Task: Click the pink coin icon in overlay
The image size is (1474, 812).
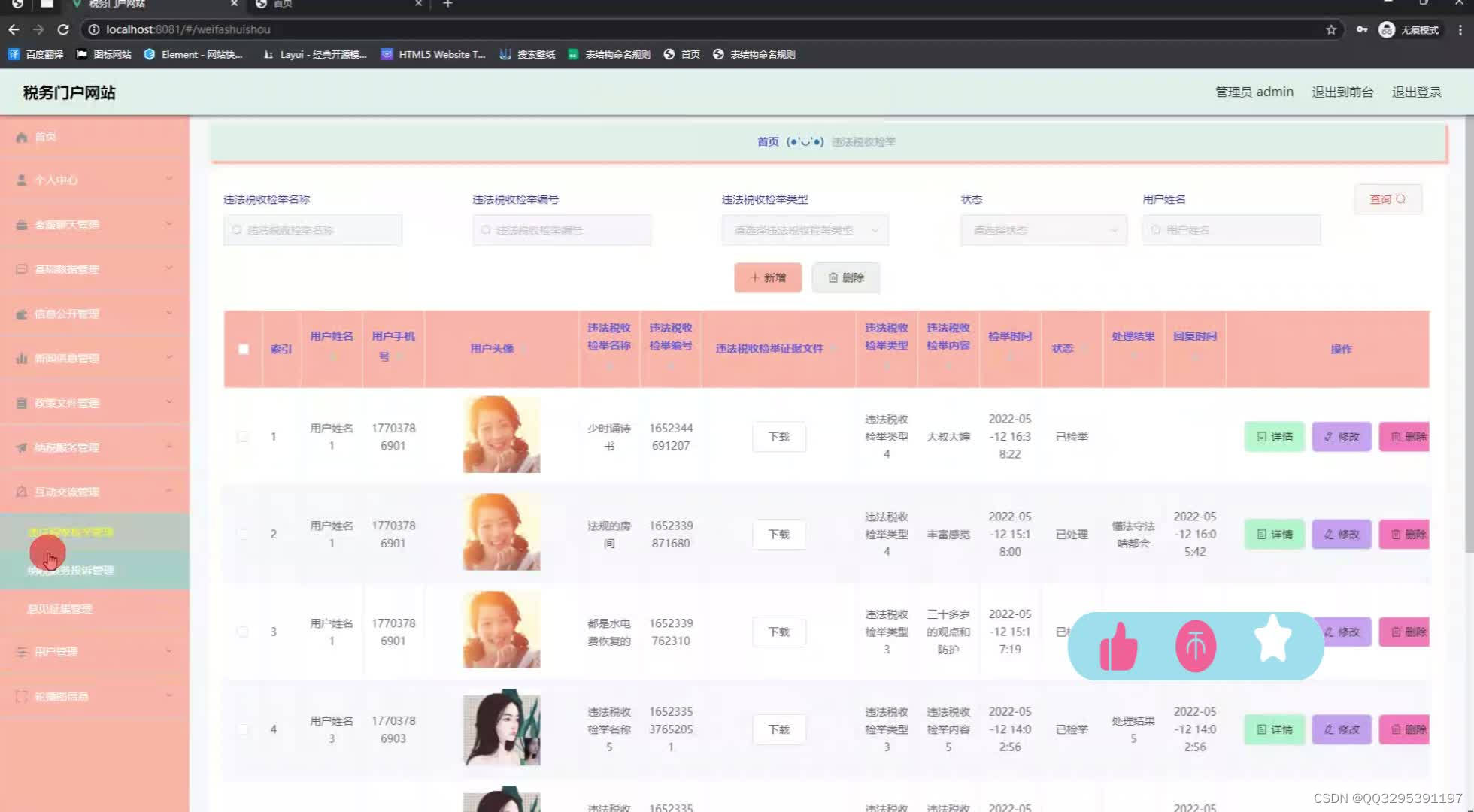Action: (1196, 646)
